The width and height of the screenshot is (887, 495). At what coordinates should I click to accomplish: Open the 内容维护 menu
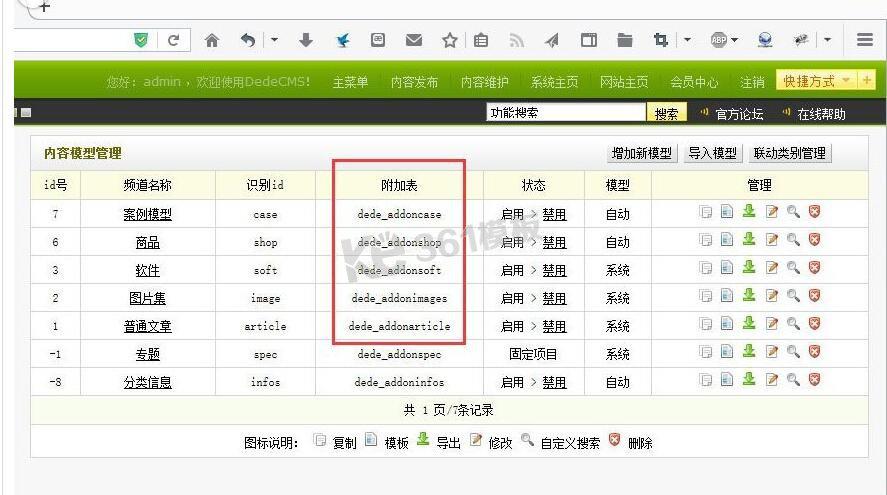(485, 82)
